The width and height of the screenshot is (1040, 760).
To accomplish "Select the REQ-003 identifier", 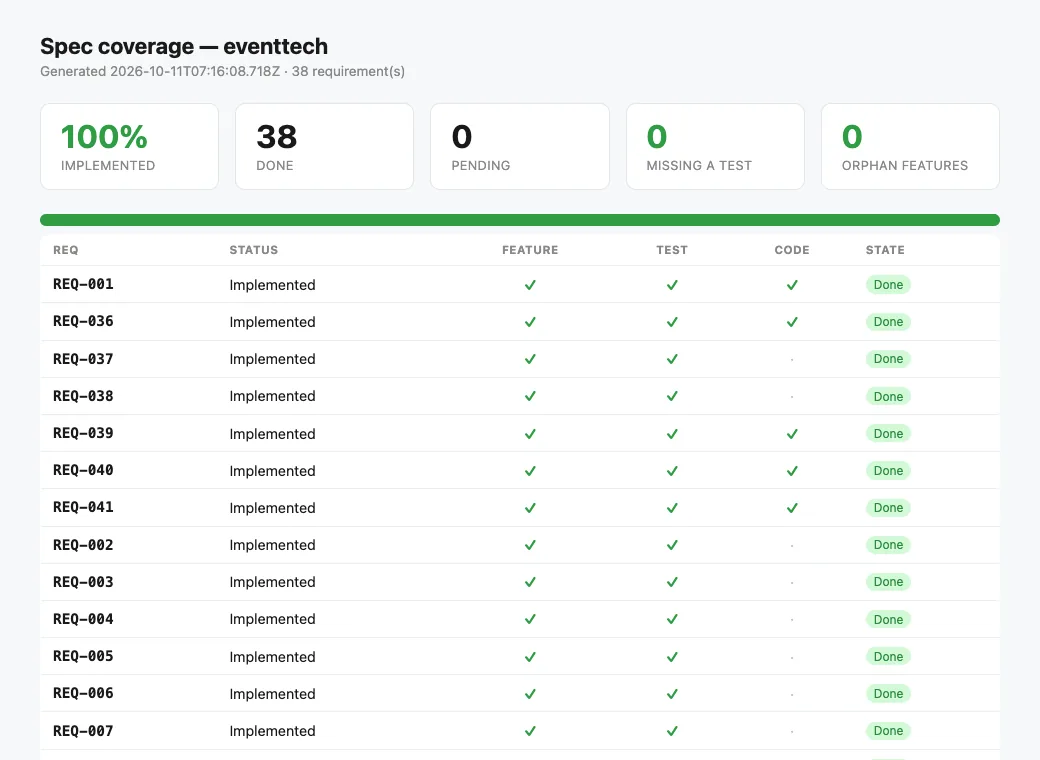I will coord(83,582).
